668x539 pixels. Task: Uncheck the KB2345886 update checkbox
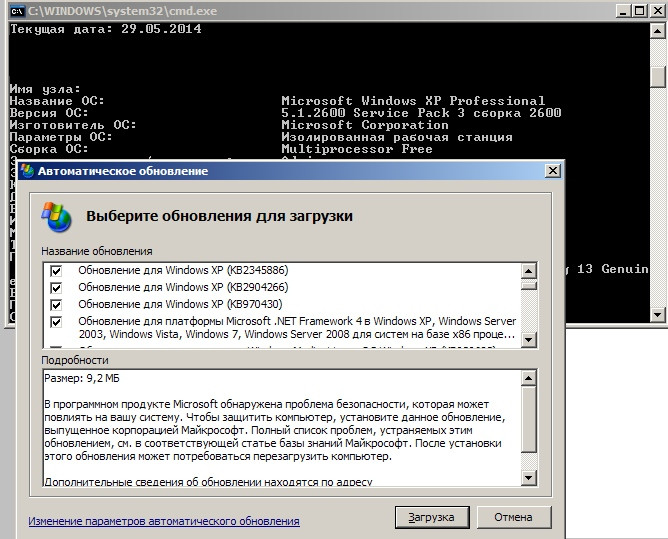point(57,271)
